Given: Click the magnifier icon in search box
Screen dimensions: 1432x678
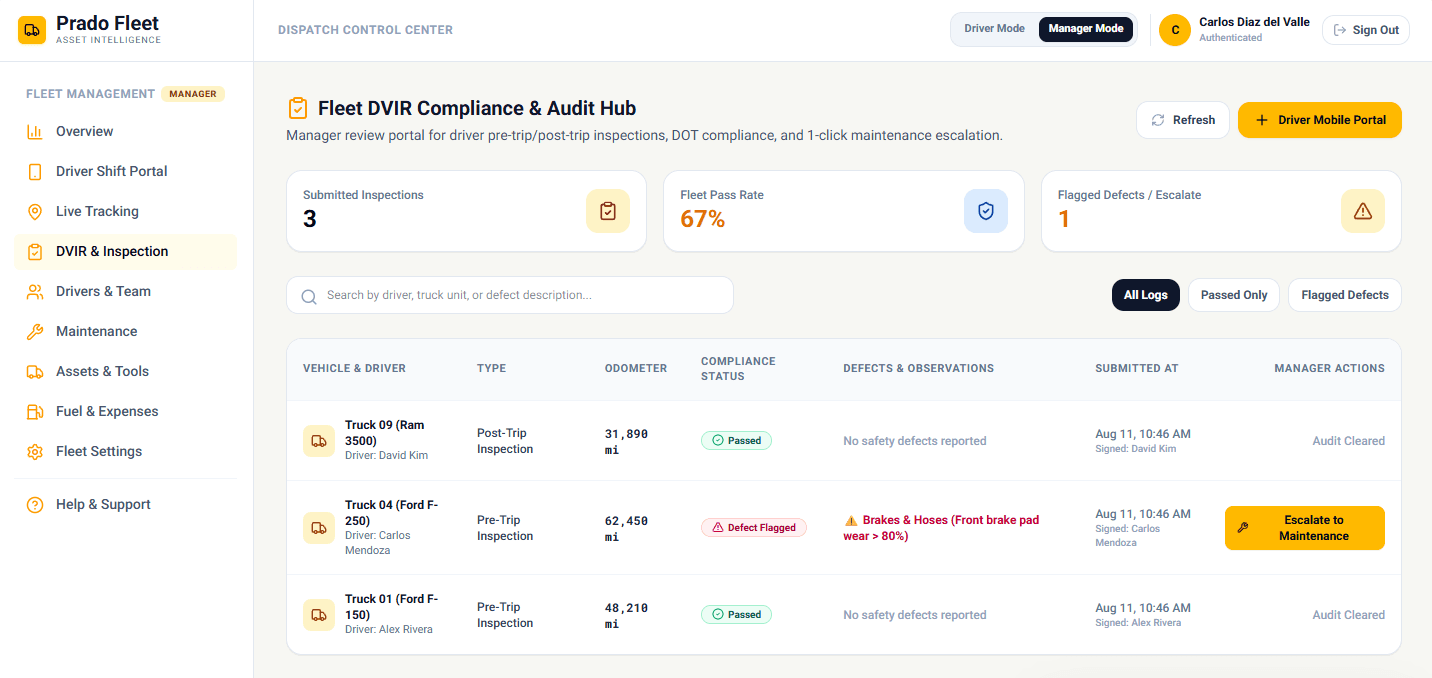Looking at the screenshot, I should pos(309,296).
